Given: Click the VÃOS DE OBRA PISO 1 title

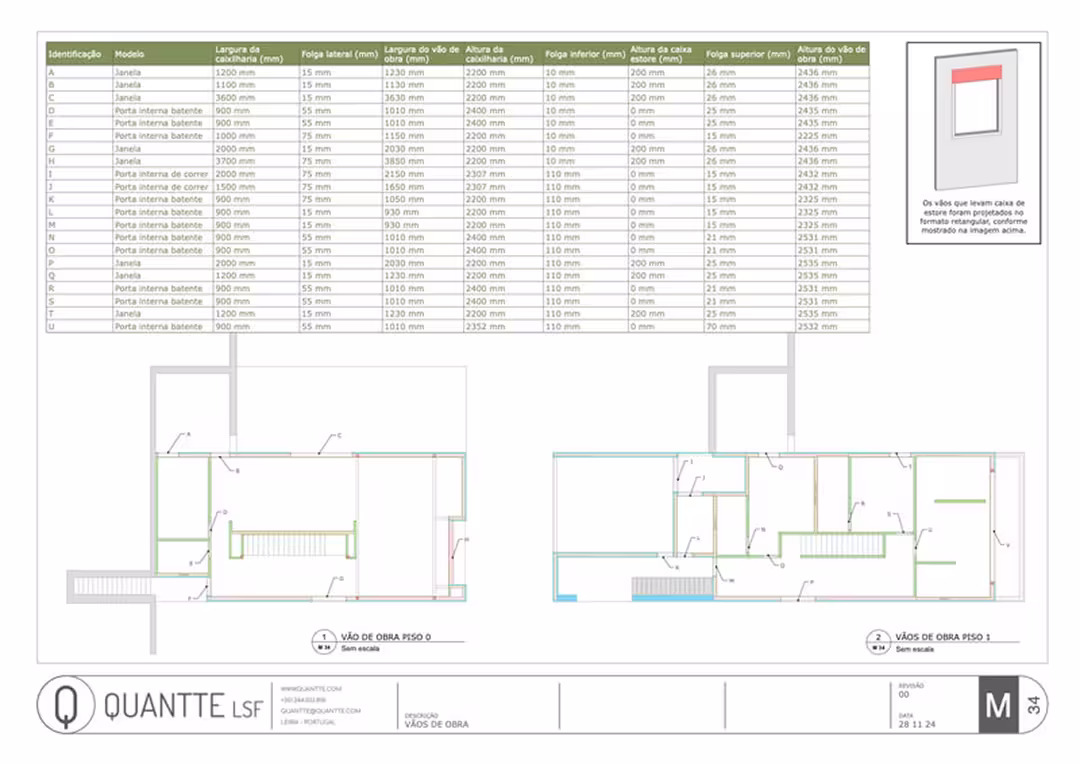Looking at the screenshot, I should pyautogui.click(x=942, y=637).
